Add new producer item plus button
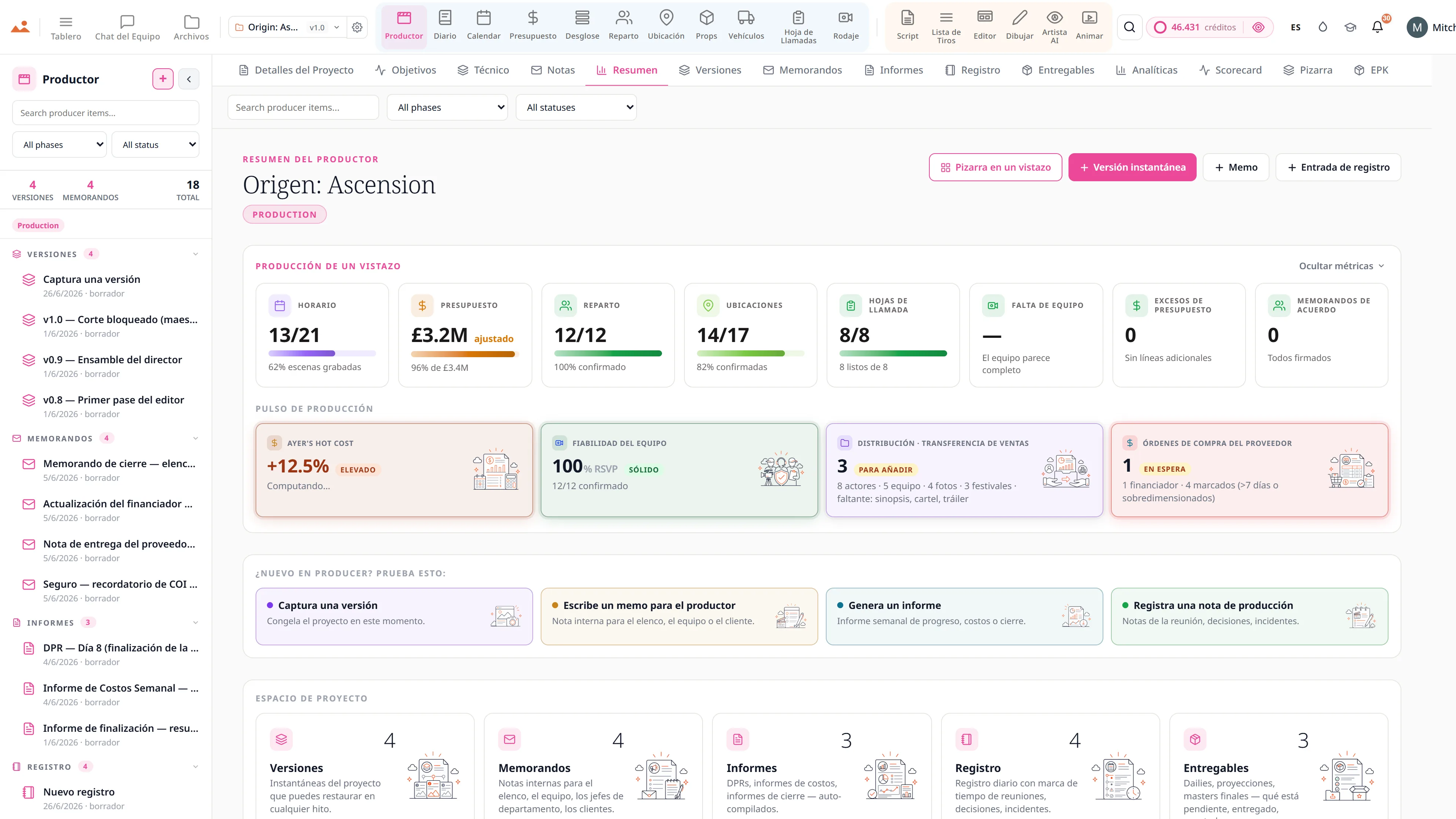The height and width of the screenshot is (819, 1456). (163, 79)
